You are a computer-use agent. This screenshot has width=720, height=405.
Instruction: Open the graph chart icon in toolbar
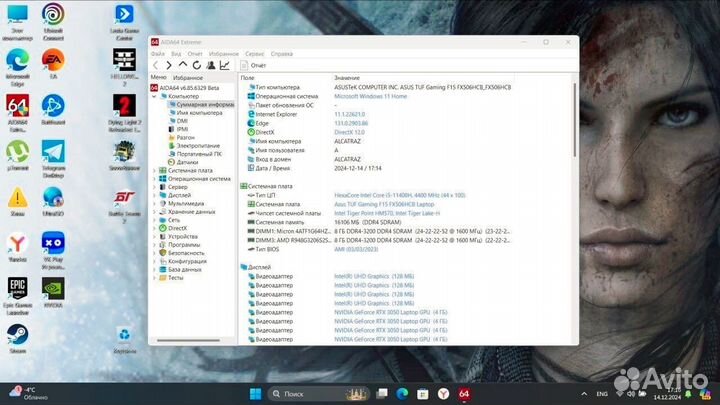(x=225, y=65)
